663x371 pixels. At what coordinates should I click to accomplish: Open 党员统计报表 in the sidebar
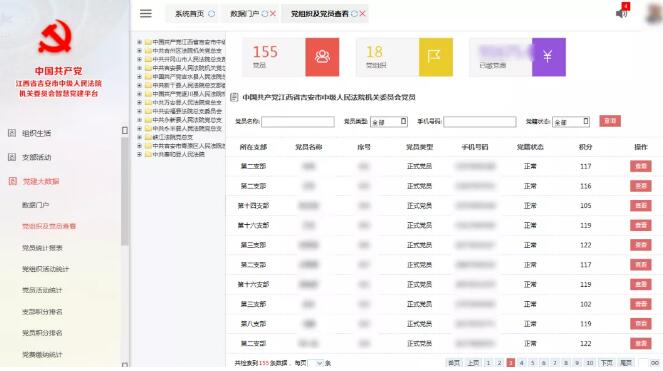pos(42,248)
